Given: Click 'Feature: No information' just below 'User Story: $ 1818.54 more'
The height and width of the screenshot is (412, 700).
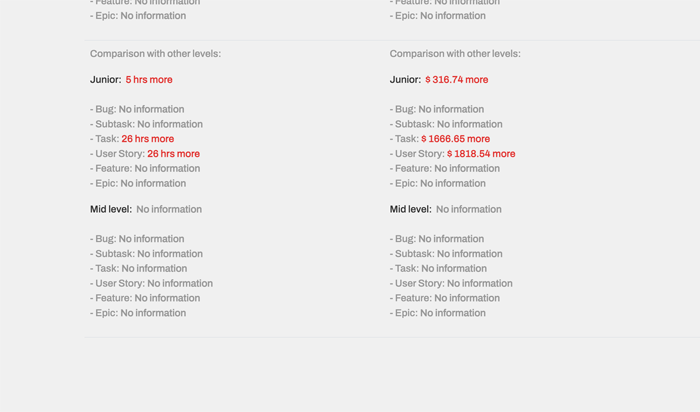Looking at the screenshot, I should click(x=445, y=168).
